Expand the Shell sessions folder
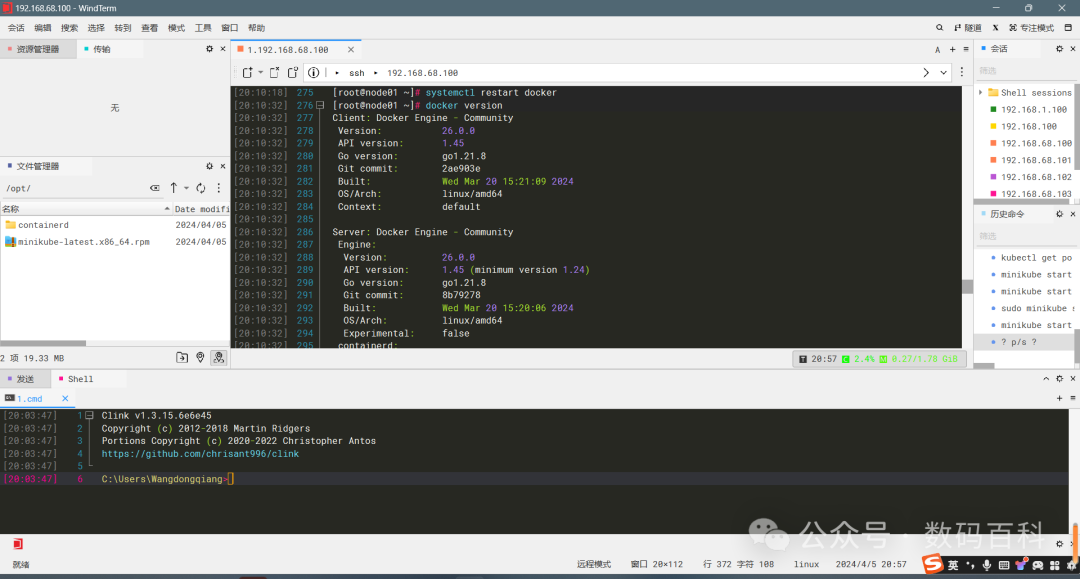 coord(981,93)
